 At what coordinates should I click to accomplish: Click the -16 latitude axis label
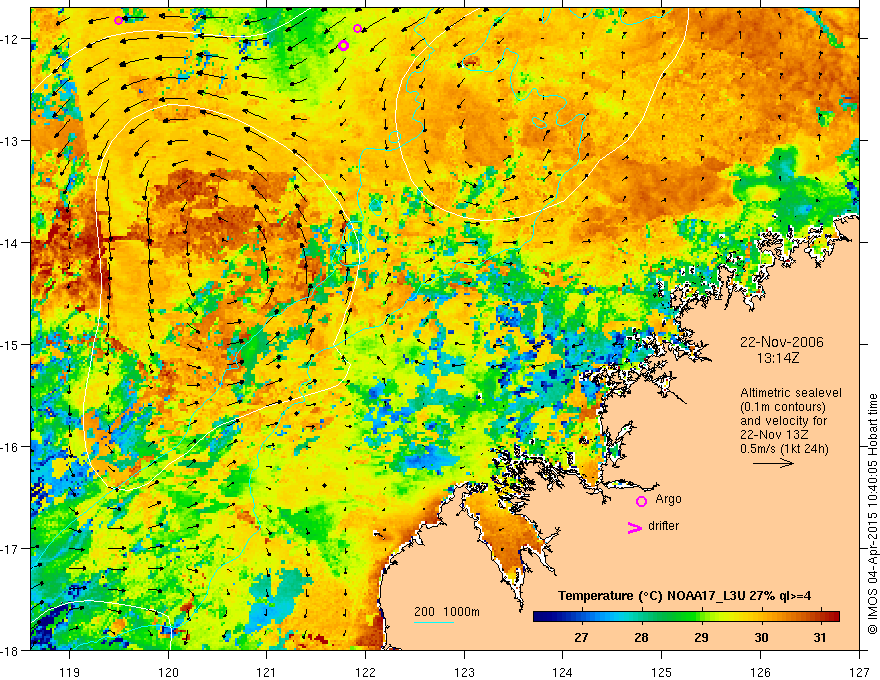11,447
